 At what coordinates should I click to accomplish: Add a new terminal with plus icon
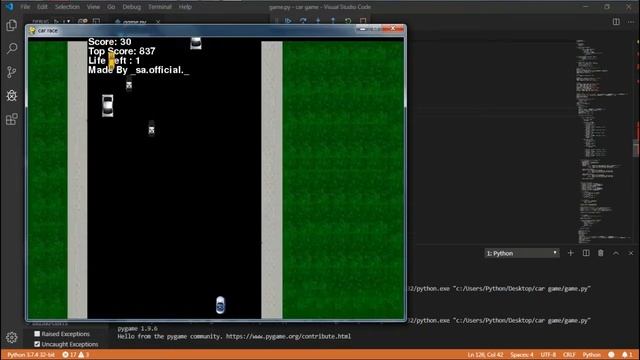tap(571, 253)
